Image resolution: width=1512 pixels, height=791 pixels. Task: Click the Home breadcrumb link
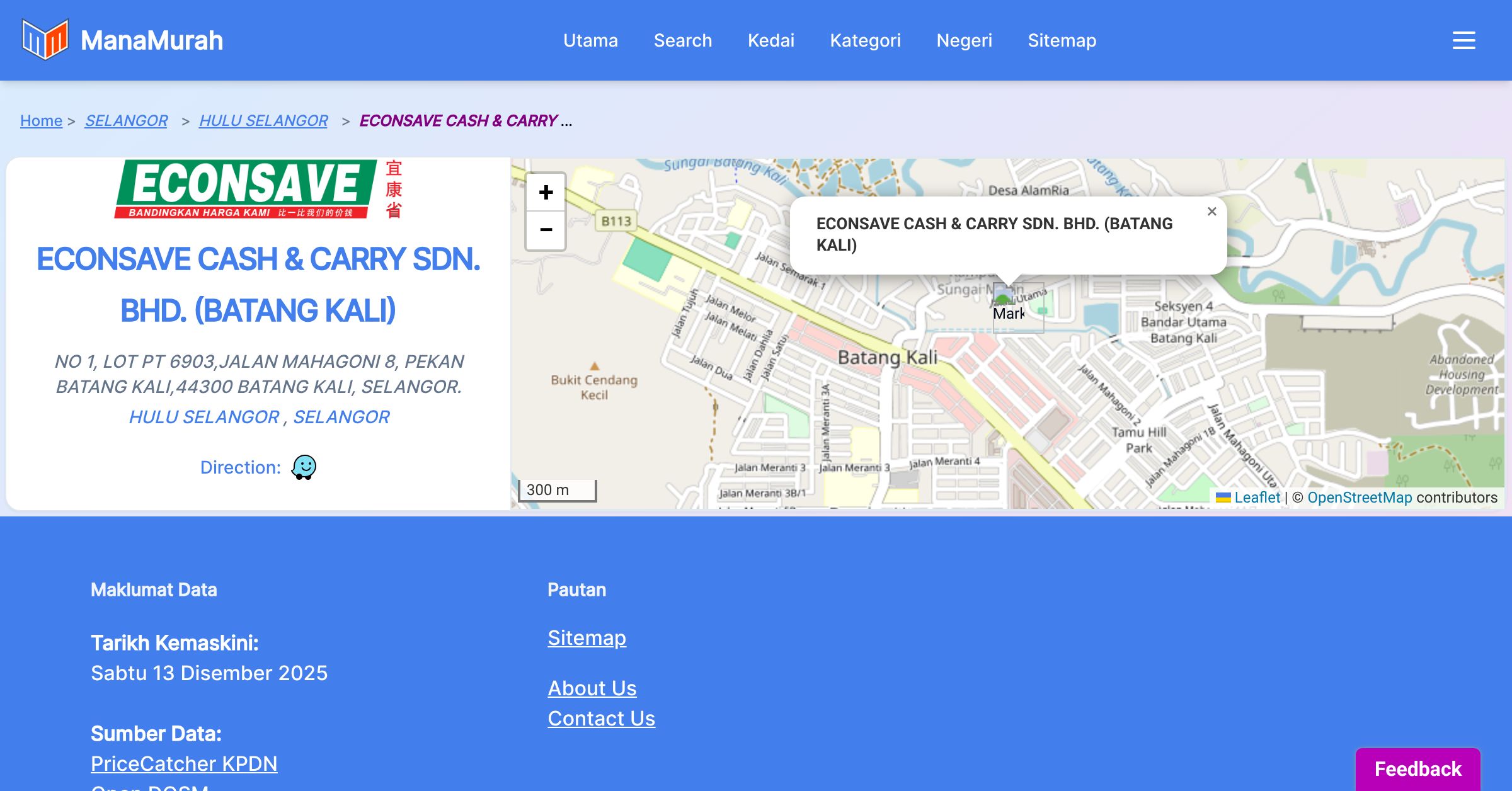tap(41, 120)
